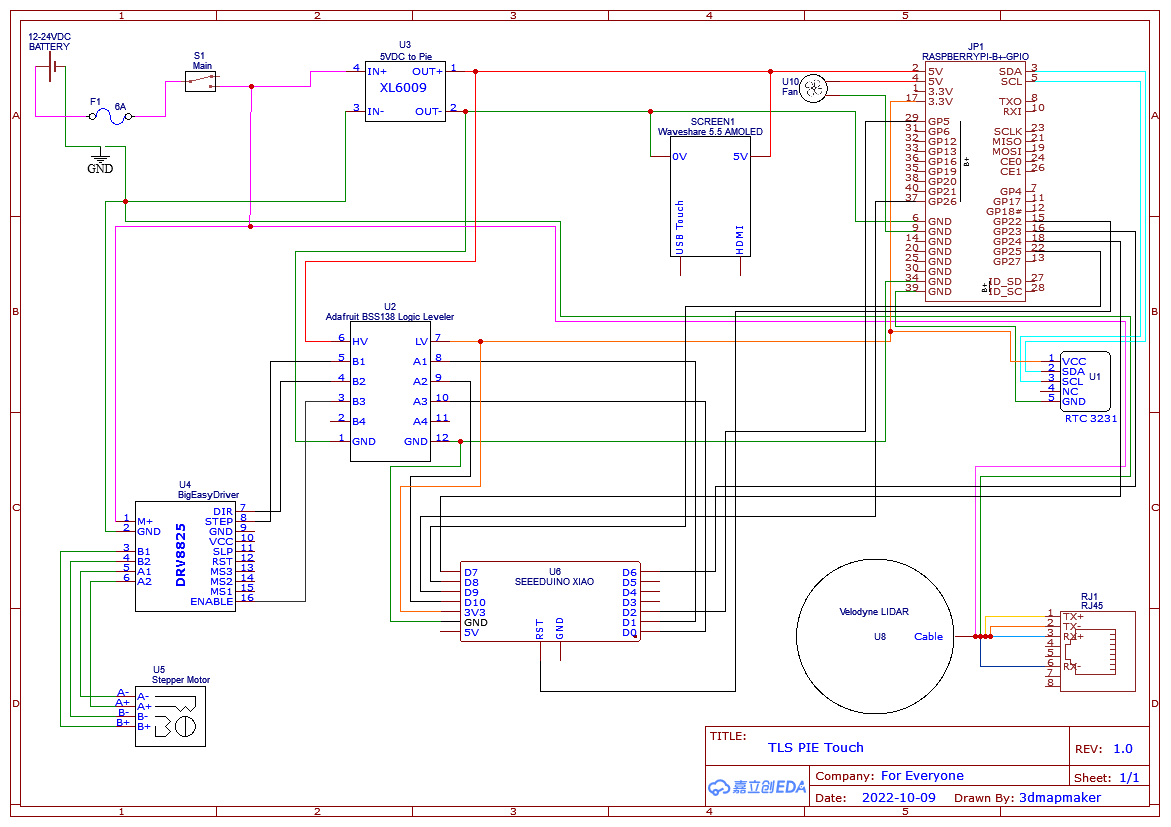Select the TX+ pin on RJ45
1171x827 pixels.
coord(1072,617)
